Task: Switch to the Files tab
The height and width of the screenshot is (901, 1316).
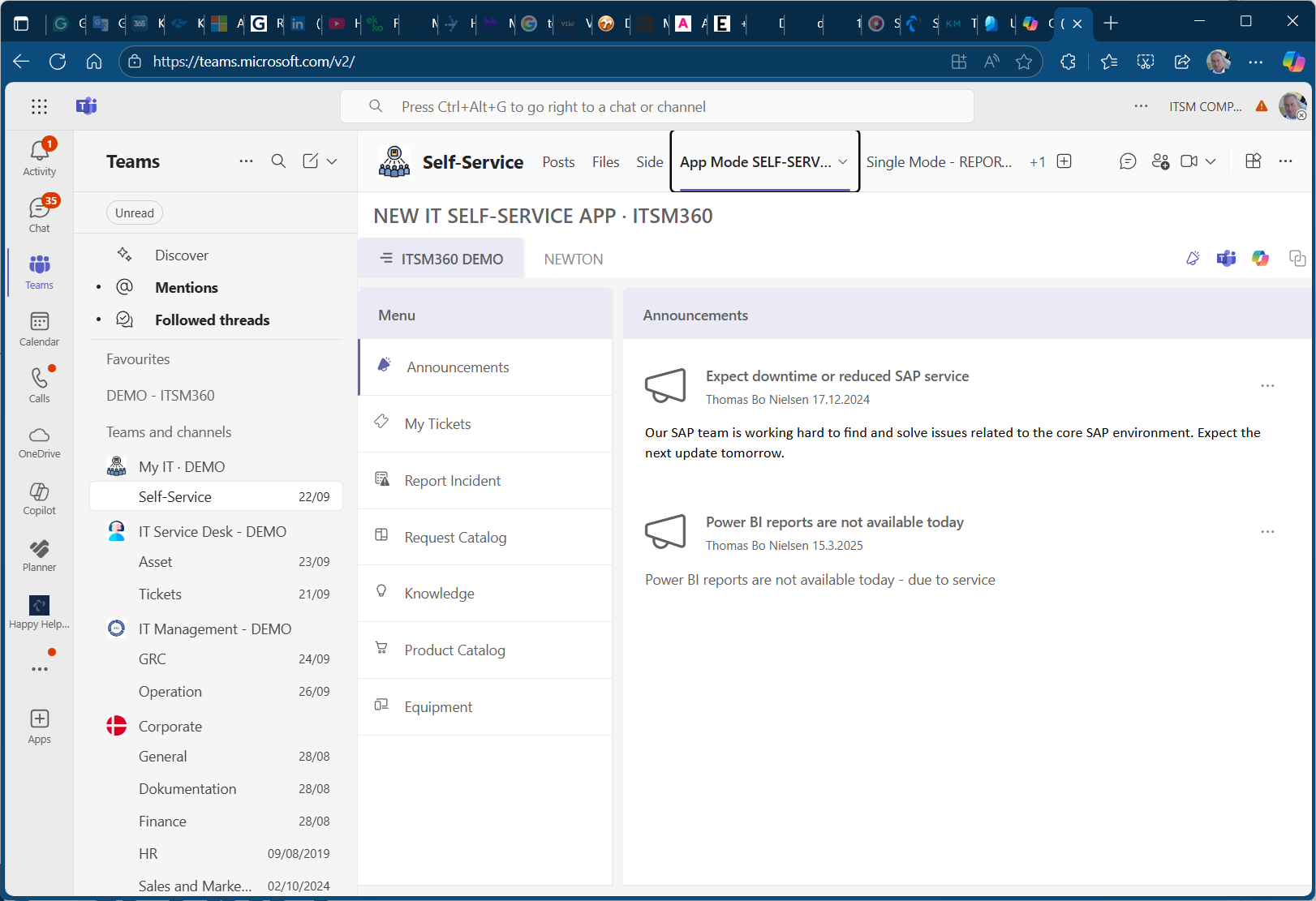Action: pos(605,161)
